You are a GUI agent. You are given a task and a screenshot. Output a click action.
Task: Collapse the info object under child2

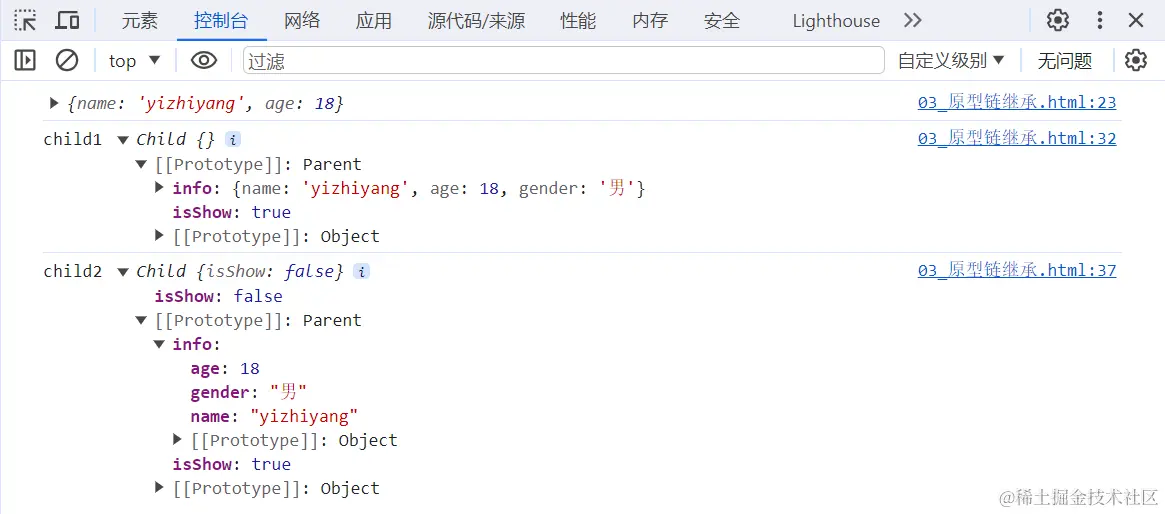158,345
